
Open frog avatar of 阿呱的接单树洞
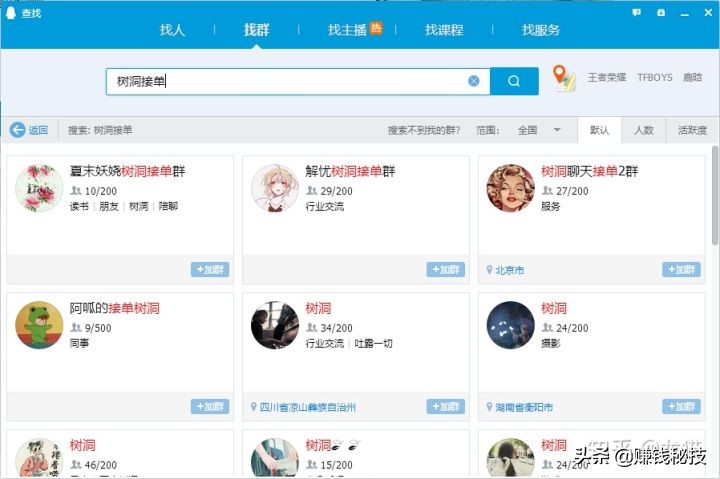point(39,325)
